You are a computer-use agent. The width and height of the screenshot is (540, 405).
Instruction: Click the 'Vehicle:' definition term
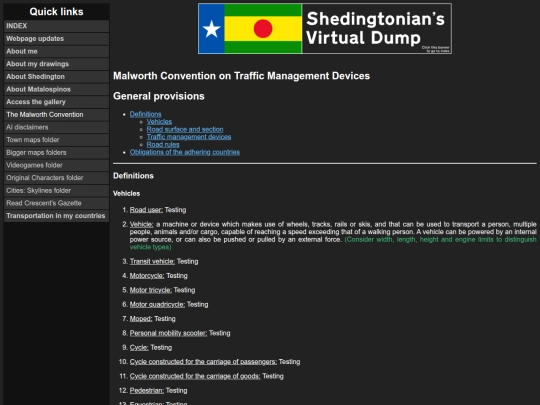point(142,224)
